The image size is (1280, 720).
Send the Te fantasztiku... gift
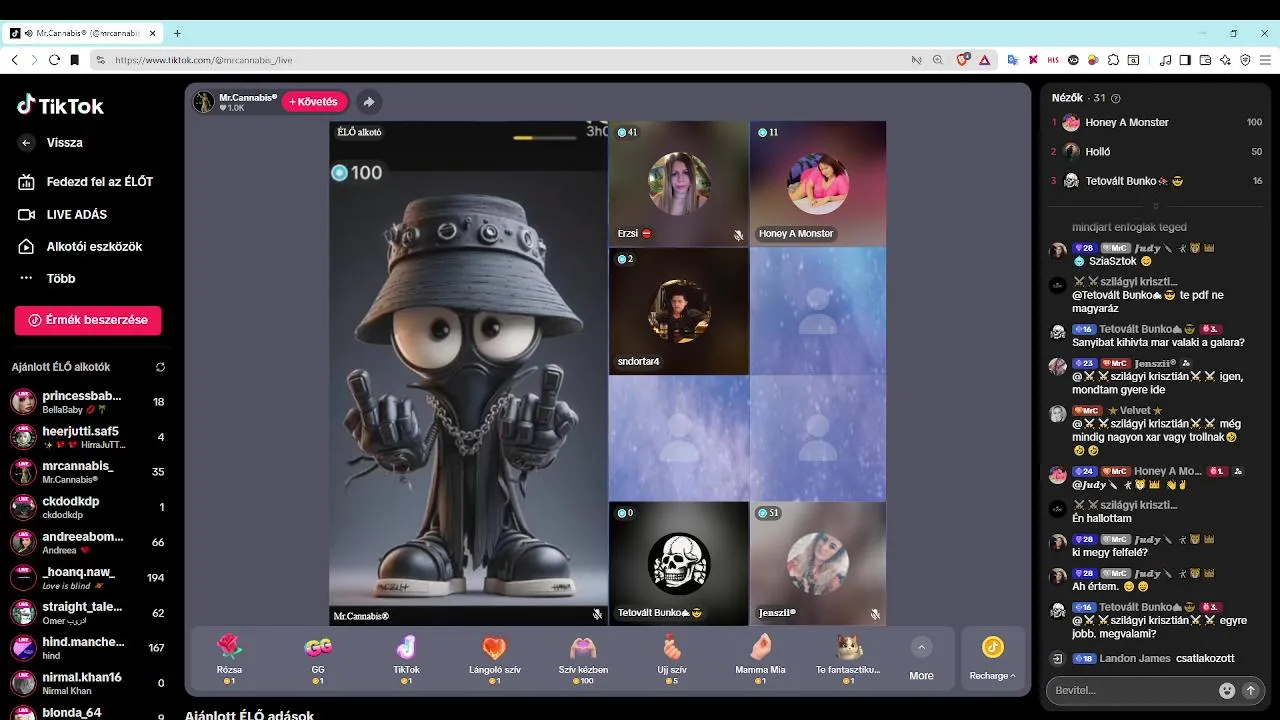[x=848, y=659]
